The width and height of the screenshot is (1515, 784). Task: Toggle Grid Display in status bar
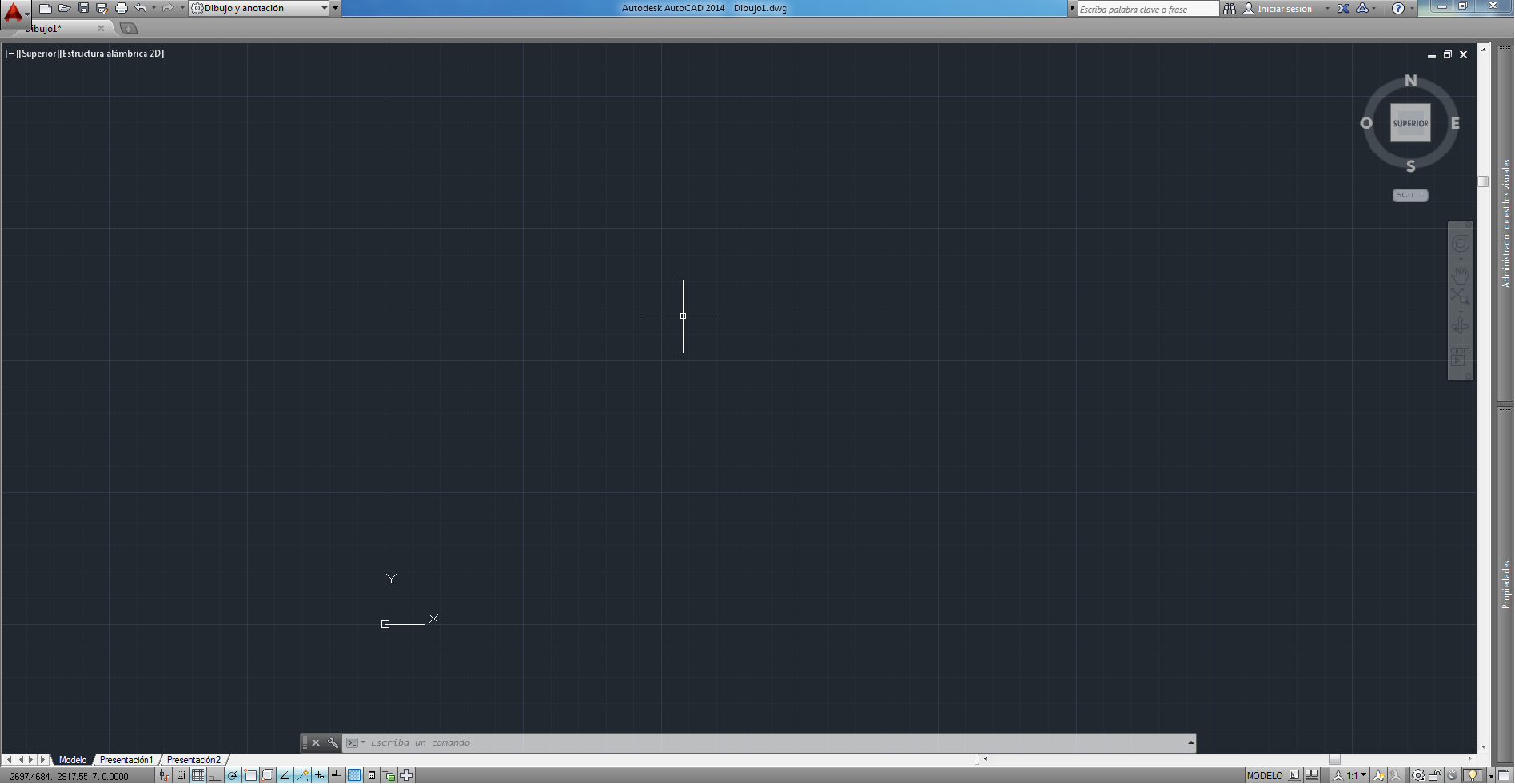[197, 775]
